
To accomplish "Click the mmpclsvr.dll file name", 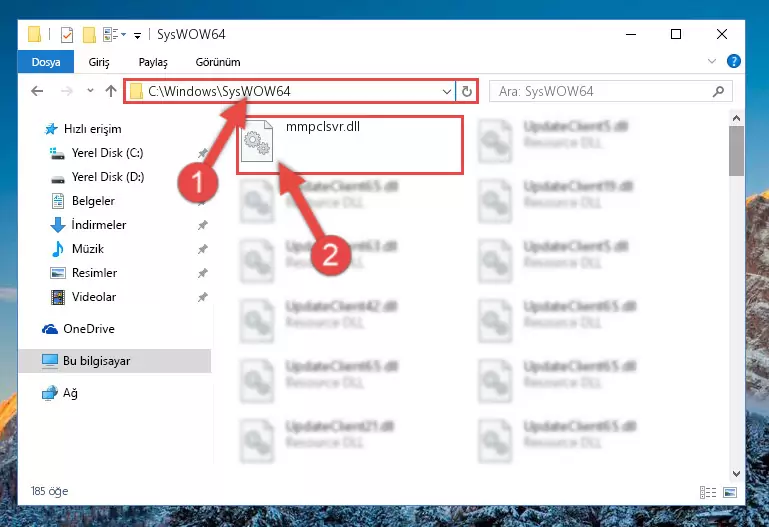I will coord(323,126).
